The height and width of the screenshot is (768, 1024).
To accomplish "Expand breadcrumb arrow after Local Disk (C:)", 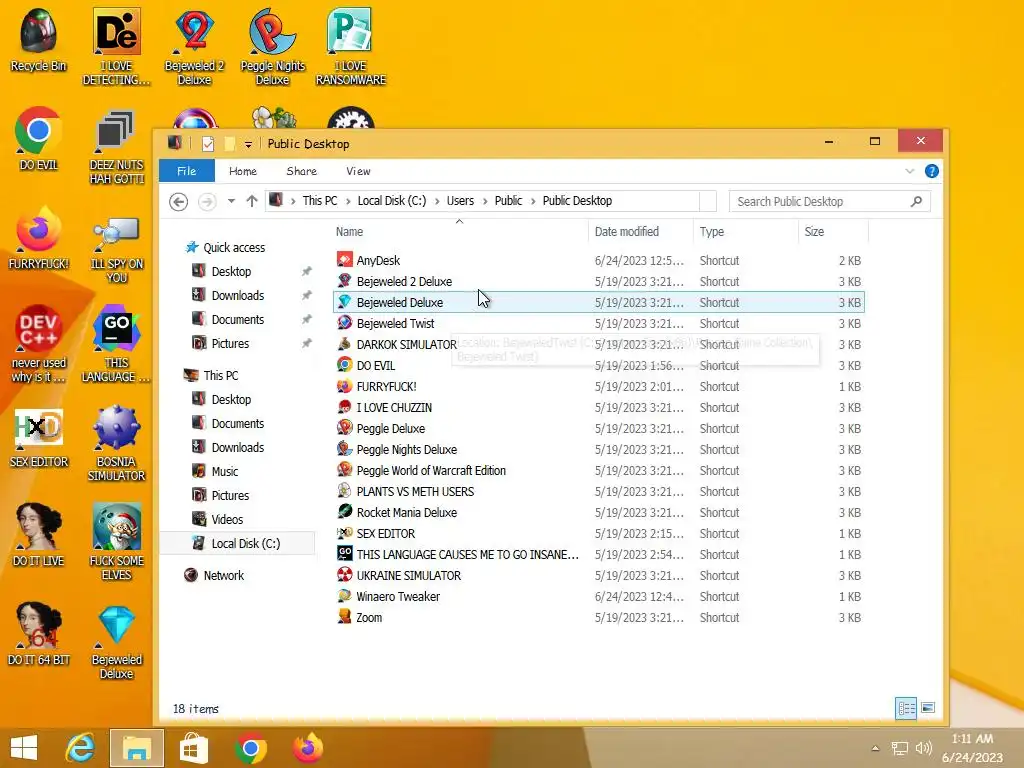I will coord(438,201).
